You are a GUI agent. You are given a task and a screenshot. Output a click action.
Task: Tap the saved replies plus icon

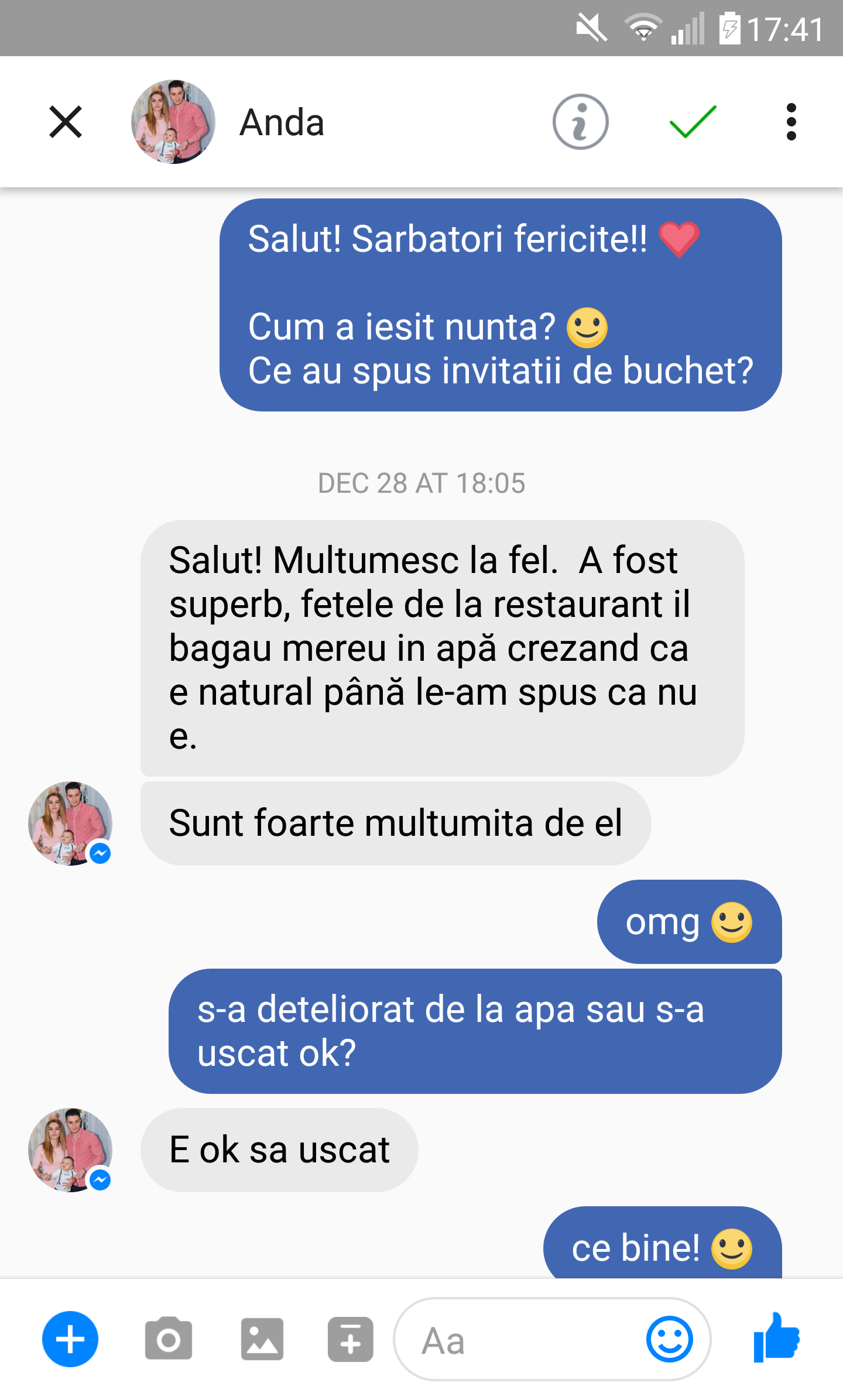click(350, 1339)
